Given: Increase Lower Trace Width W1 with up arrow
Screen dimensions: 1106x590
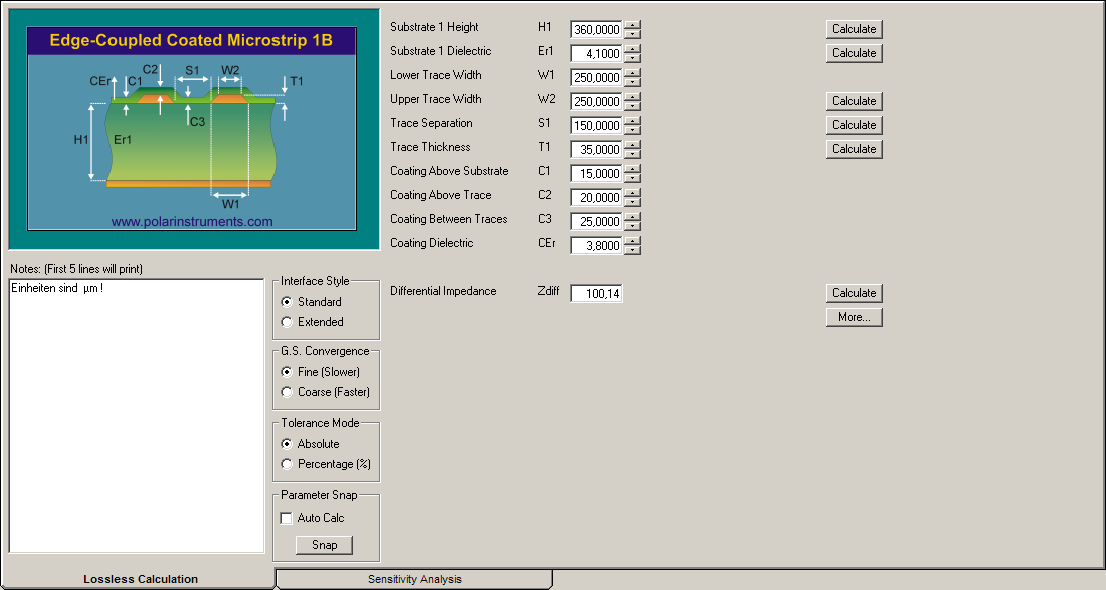Looking at the screenshot, I should click(633, 73).
